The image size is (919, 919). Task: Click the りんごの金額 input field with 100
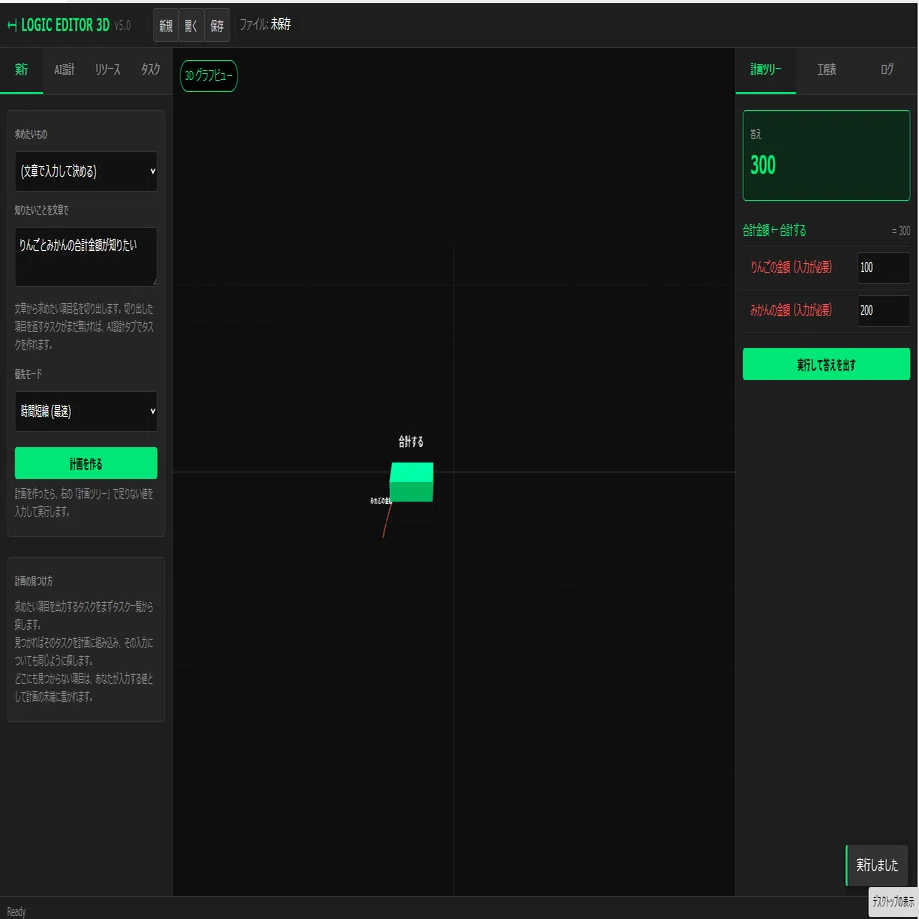pos(883,268)
